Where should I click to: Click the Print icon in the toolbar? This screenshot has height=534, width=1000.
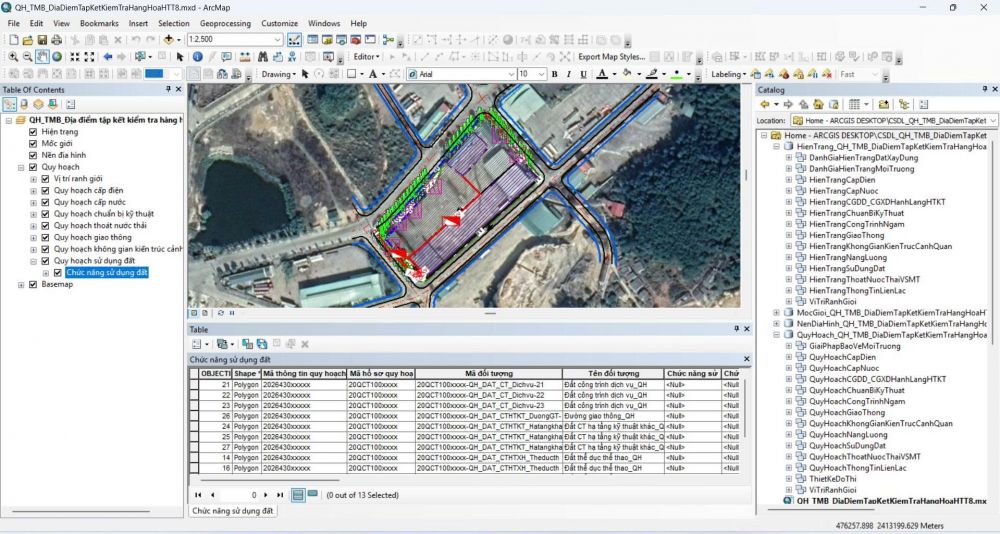56,40
